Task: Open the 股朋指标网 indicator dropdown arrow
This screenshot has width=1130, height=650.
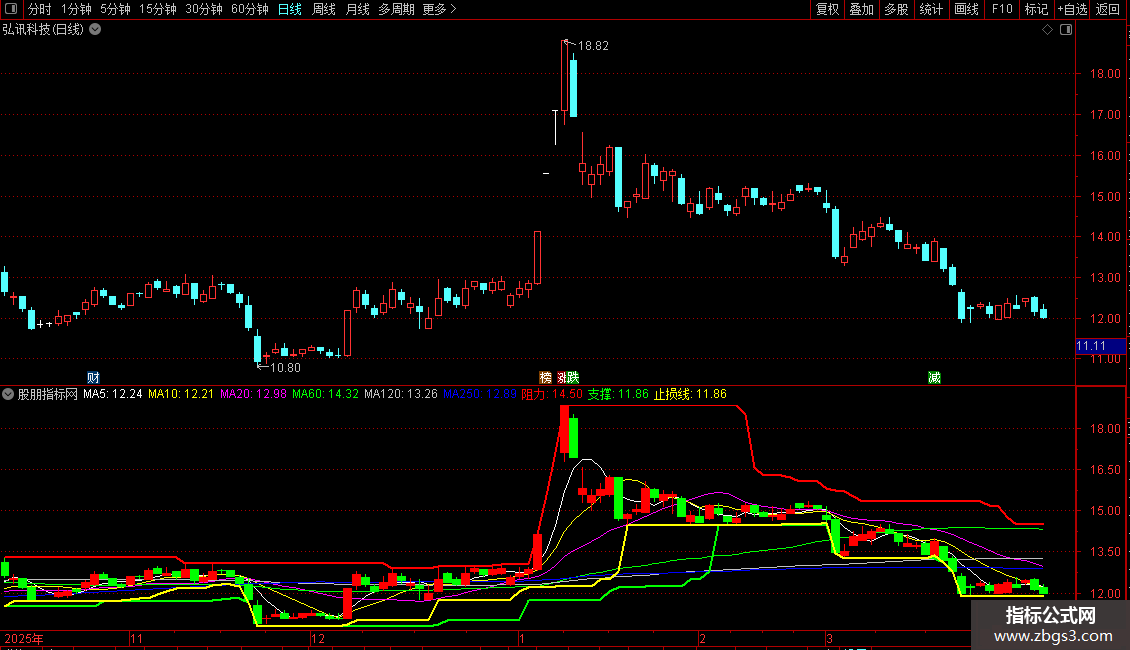Action: (8, 394)
